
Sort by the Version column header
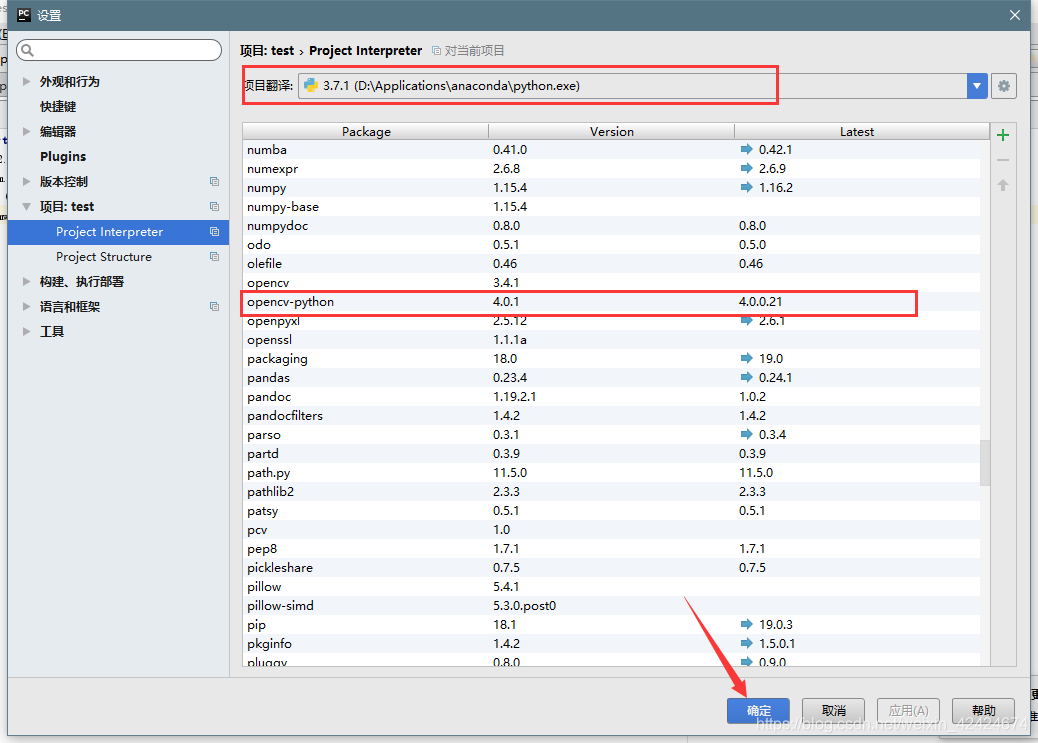point(612,131)
